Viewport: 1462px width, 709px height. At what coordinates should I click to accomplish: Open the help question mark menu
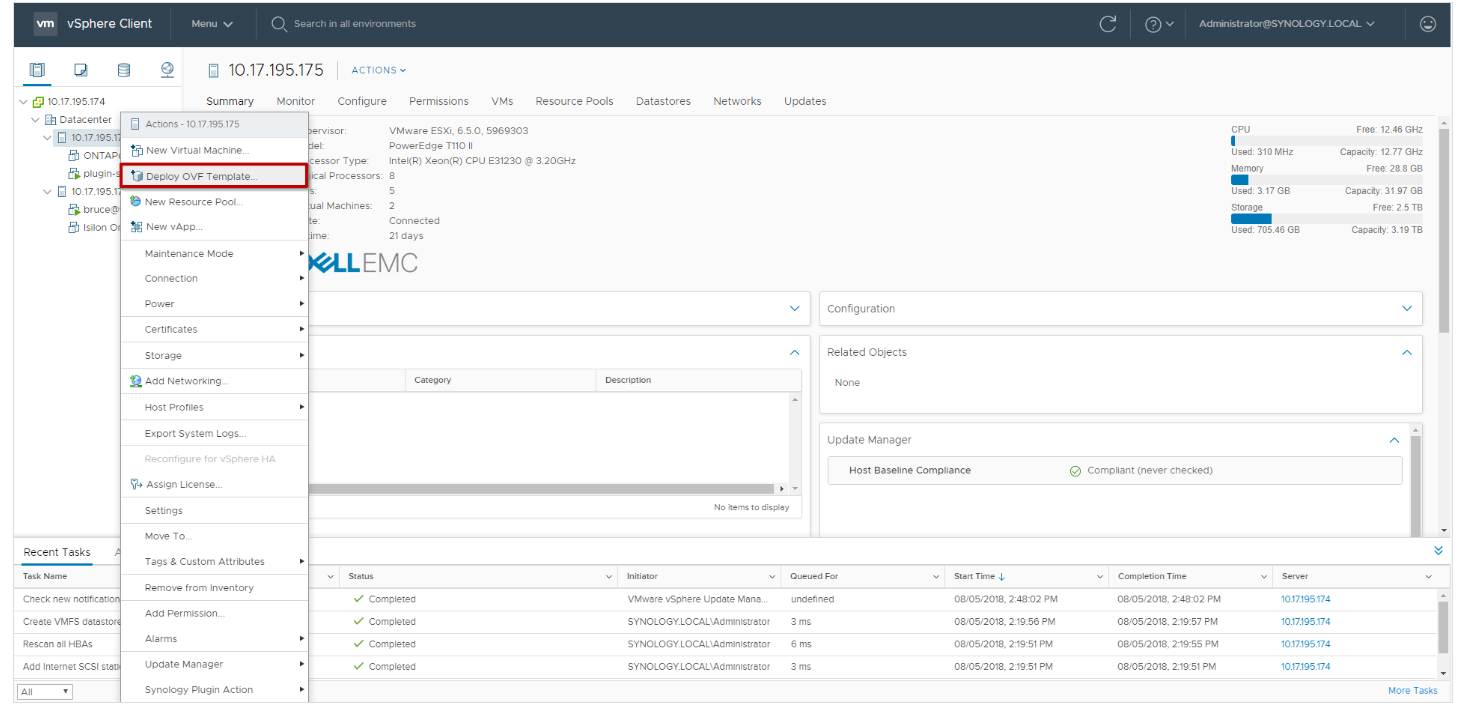[1158, 24]
